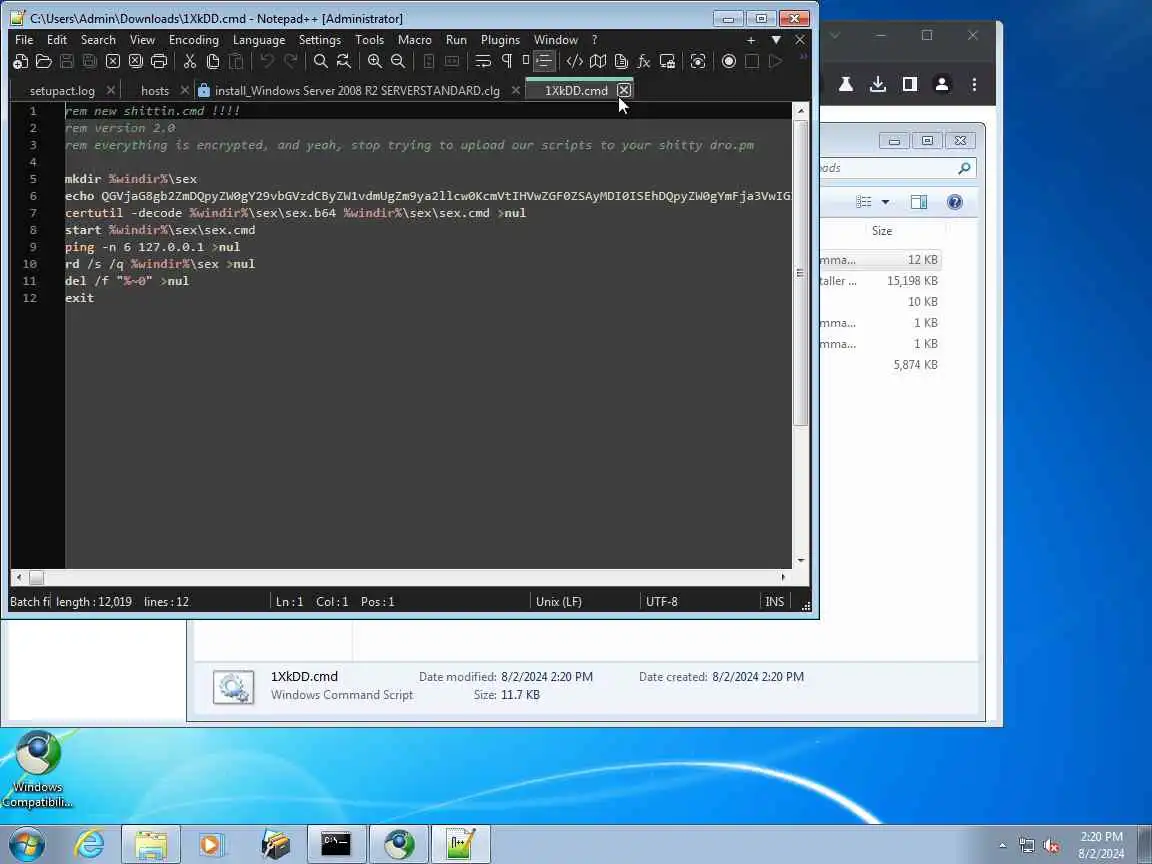This screenshot has height=864, width=1152.
Task: Click the Windows Start orb
Action: coord(27,844)
